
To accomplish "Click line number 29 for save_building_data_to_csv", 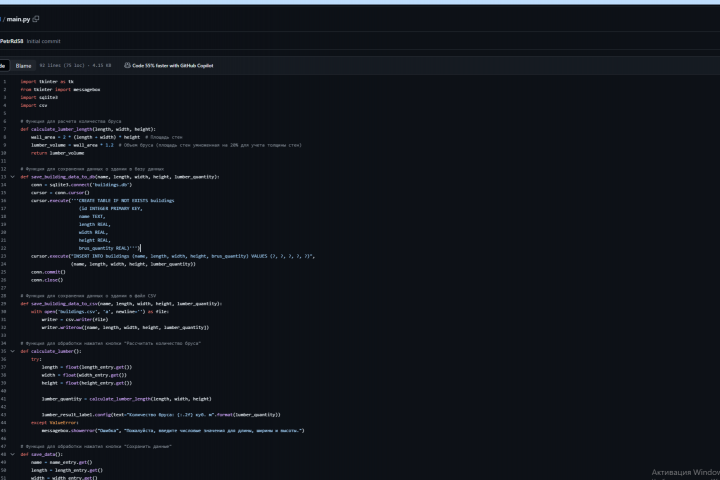I will (x=4, y=303).
